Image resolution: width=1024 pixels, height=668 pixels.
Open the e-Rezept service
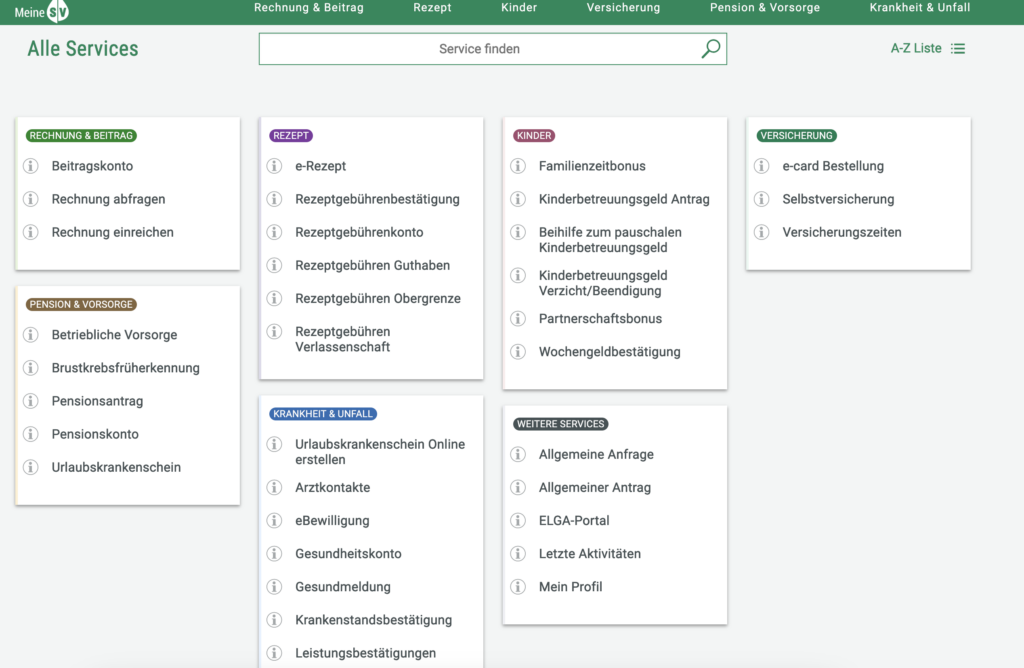[x=321, y=167]
